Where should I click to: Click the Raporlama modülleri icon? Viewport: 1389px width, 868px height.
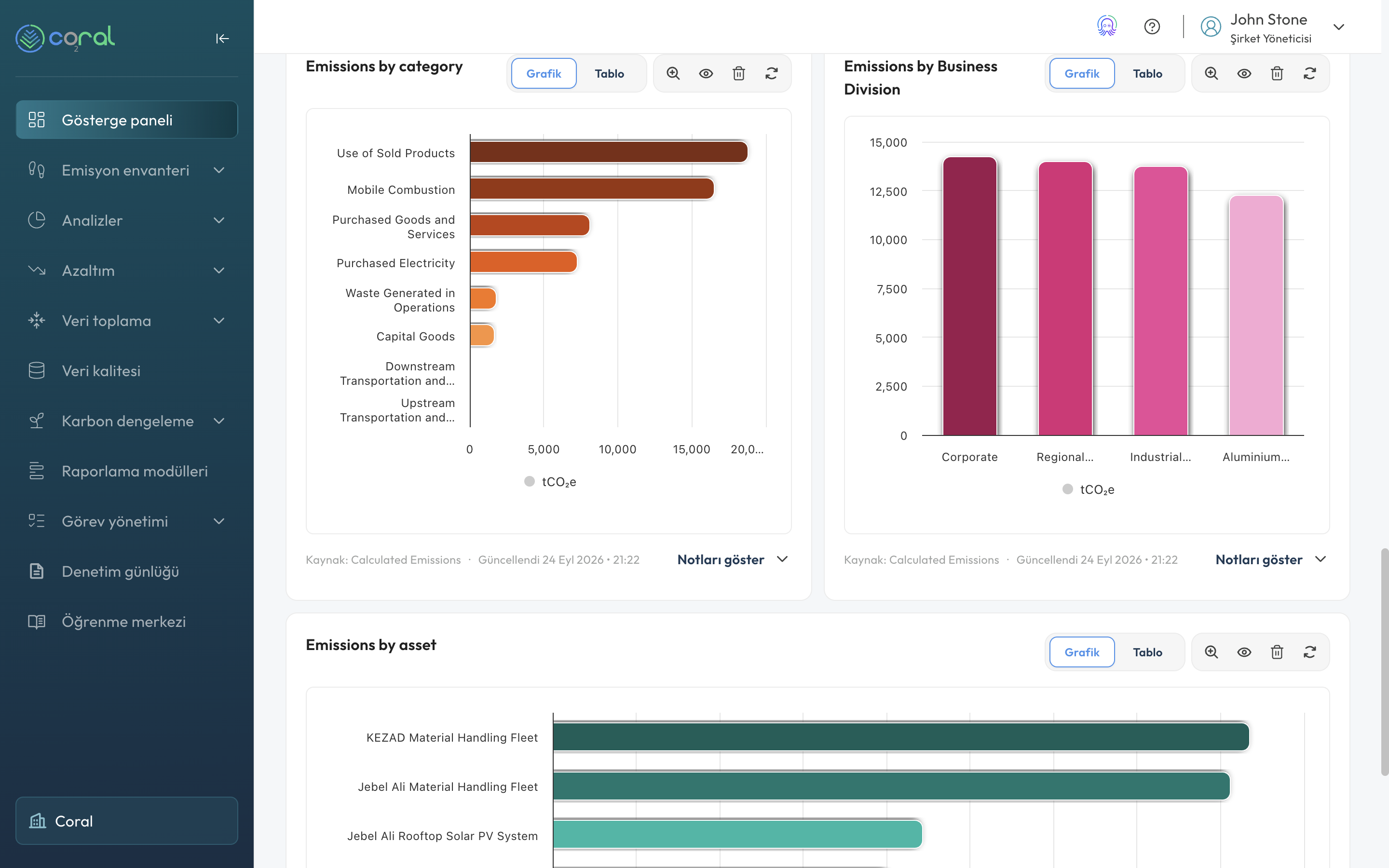[37, 471]
